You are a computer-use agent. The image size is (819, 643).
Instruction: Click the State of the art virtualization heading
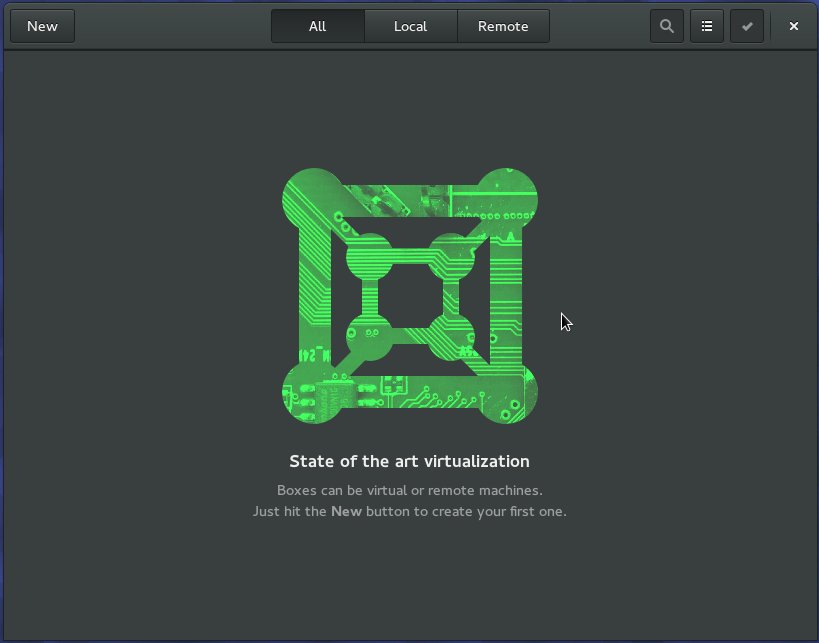pyautogui.click(x=409, y=461)
